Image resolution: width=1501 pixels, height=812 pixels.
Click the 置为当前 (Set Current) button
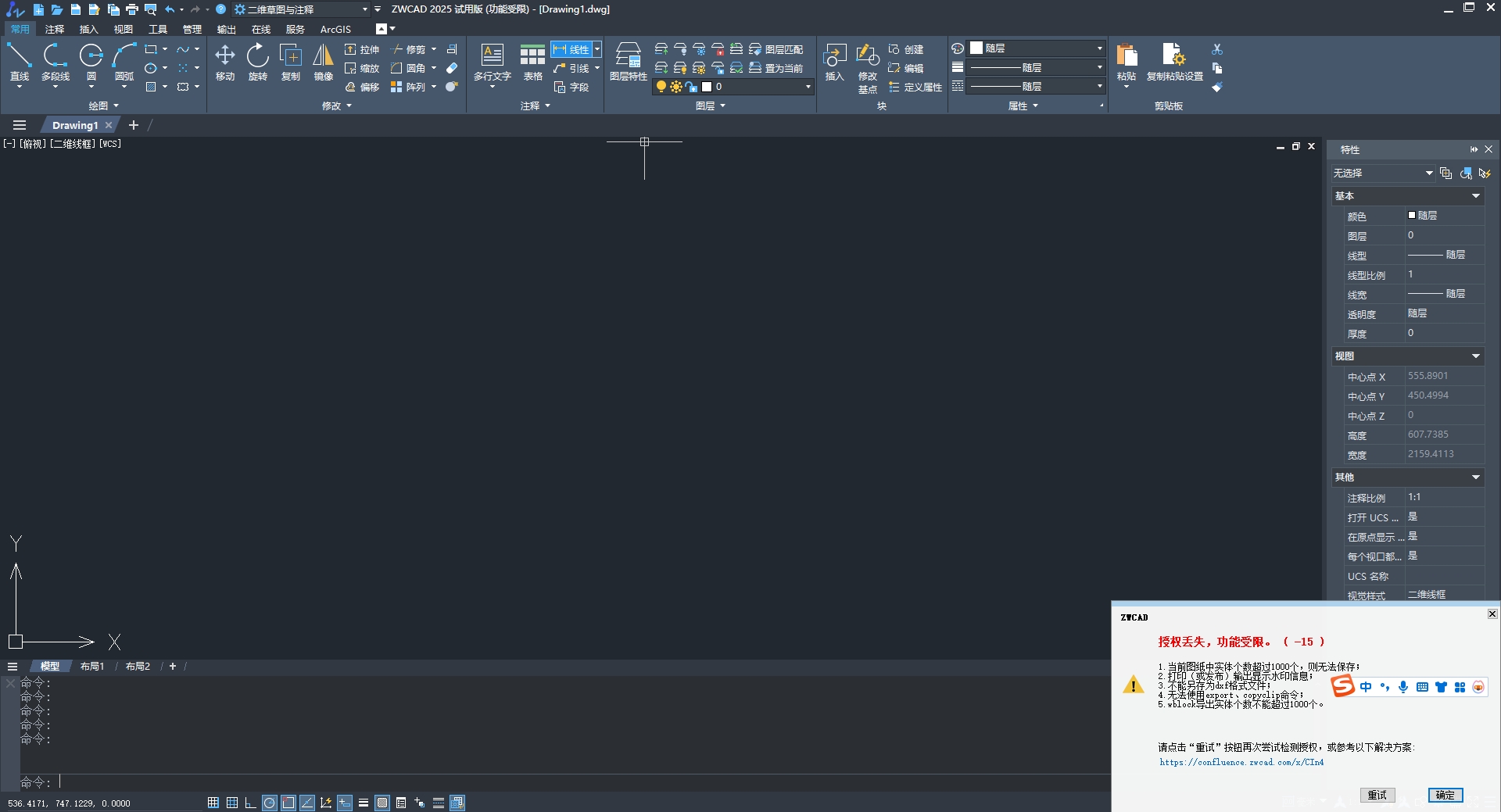pos(776,68)
